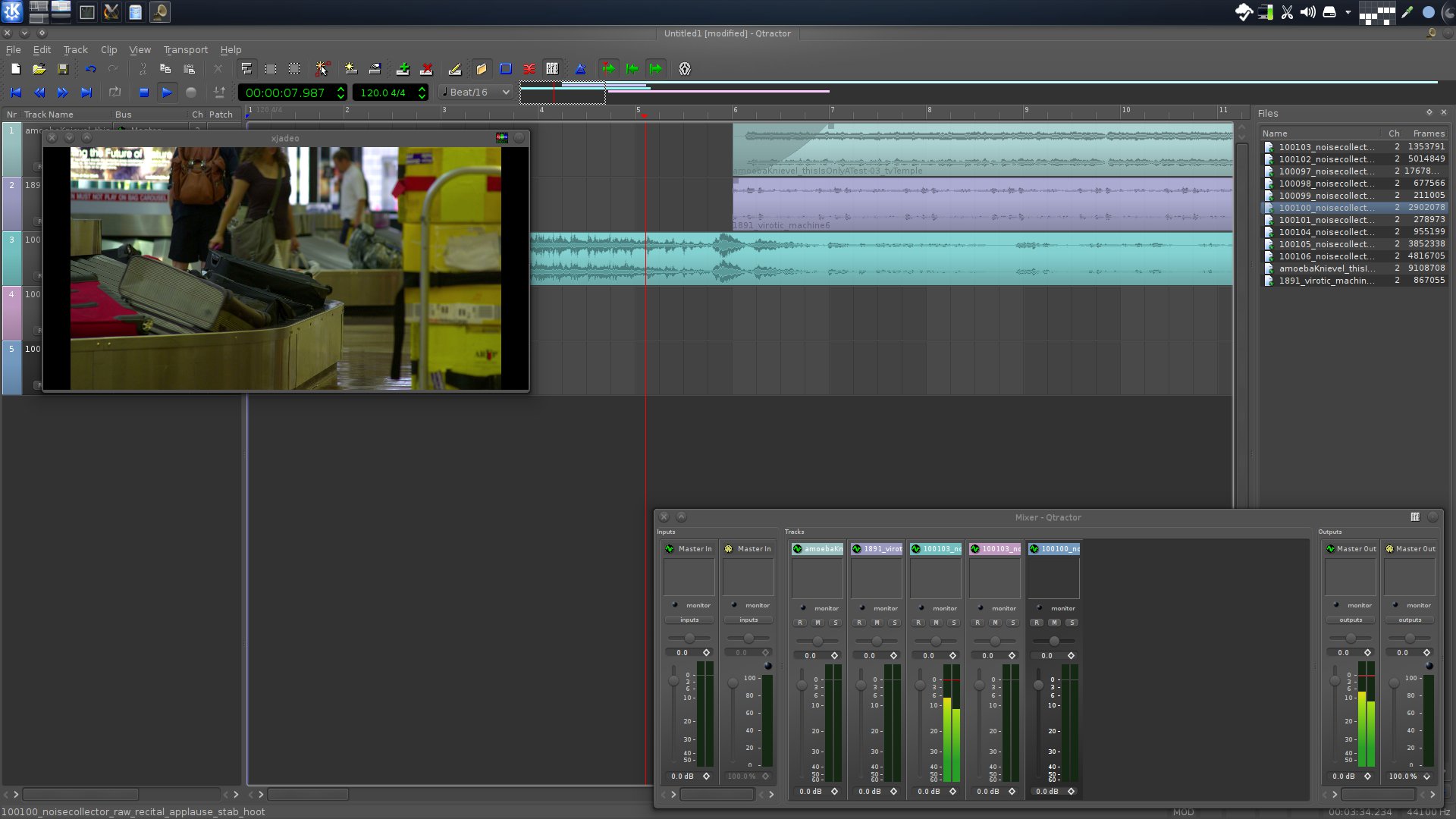Click the first Master In inputs button
Image resolution: width=1456 pixels, height=819 pixels.
coord(689,620)
